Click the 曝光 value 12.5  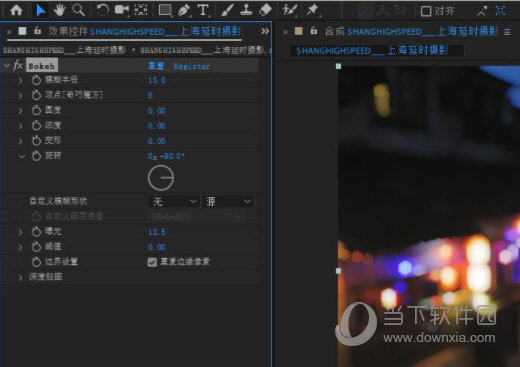[157, 232]
